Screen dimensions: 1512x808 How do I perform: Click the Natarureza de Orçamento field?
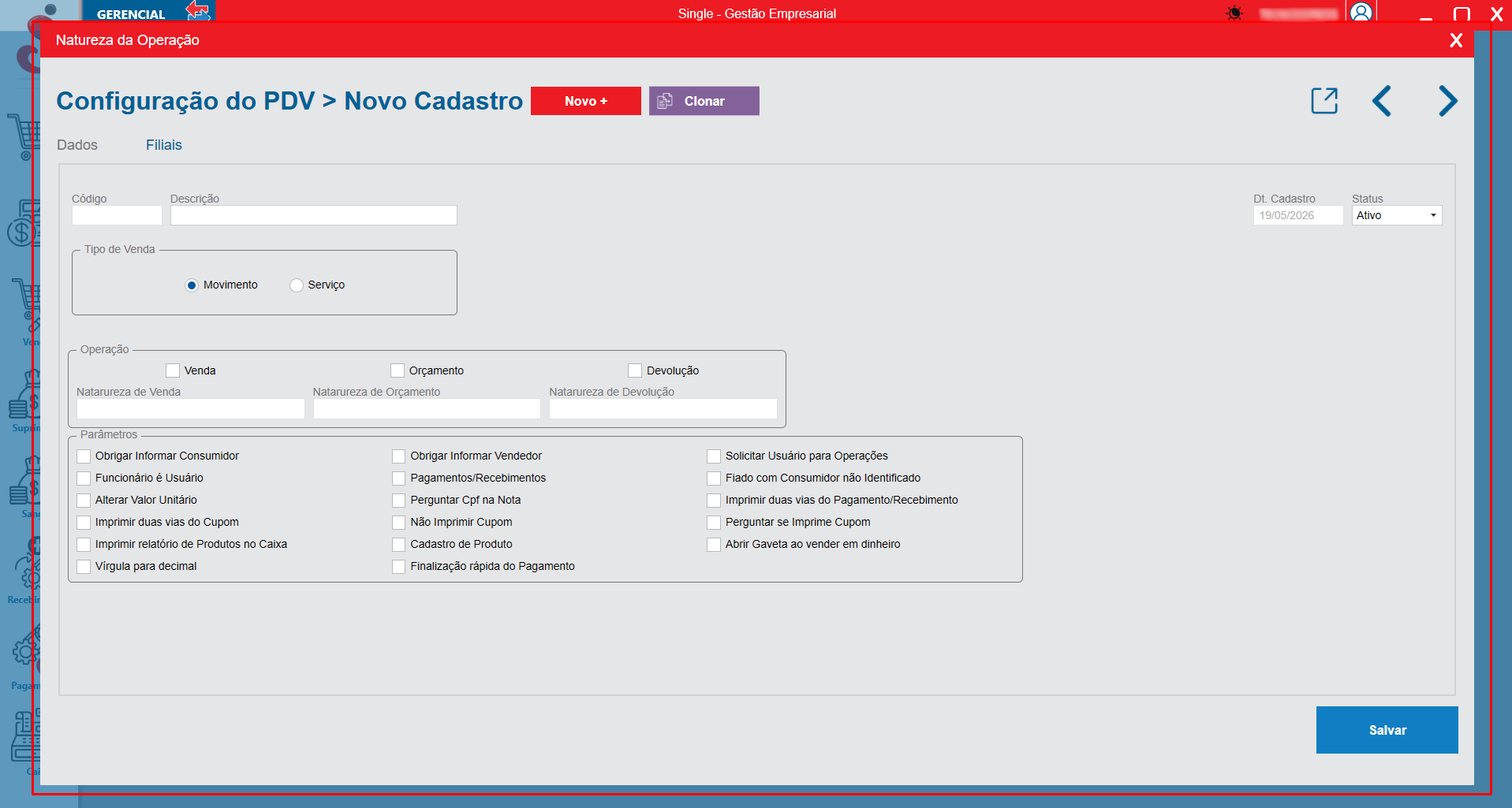coord(427,408)
